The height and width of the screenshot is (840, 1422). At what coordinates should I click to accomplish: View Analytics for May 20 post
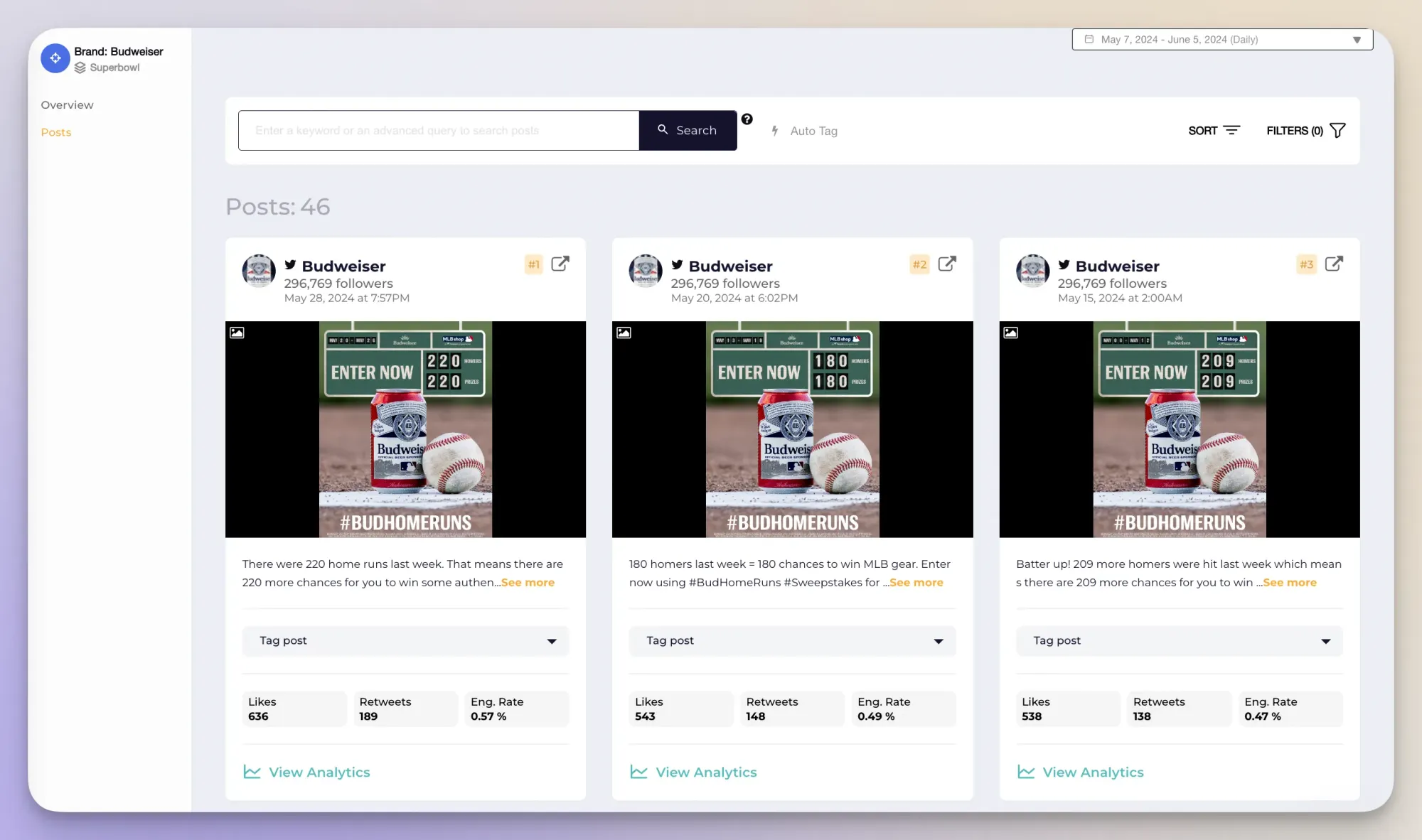click(x=693, y=772)
